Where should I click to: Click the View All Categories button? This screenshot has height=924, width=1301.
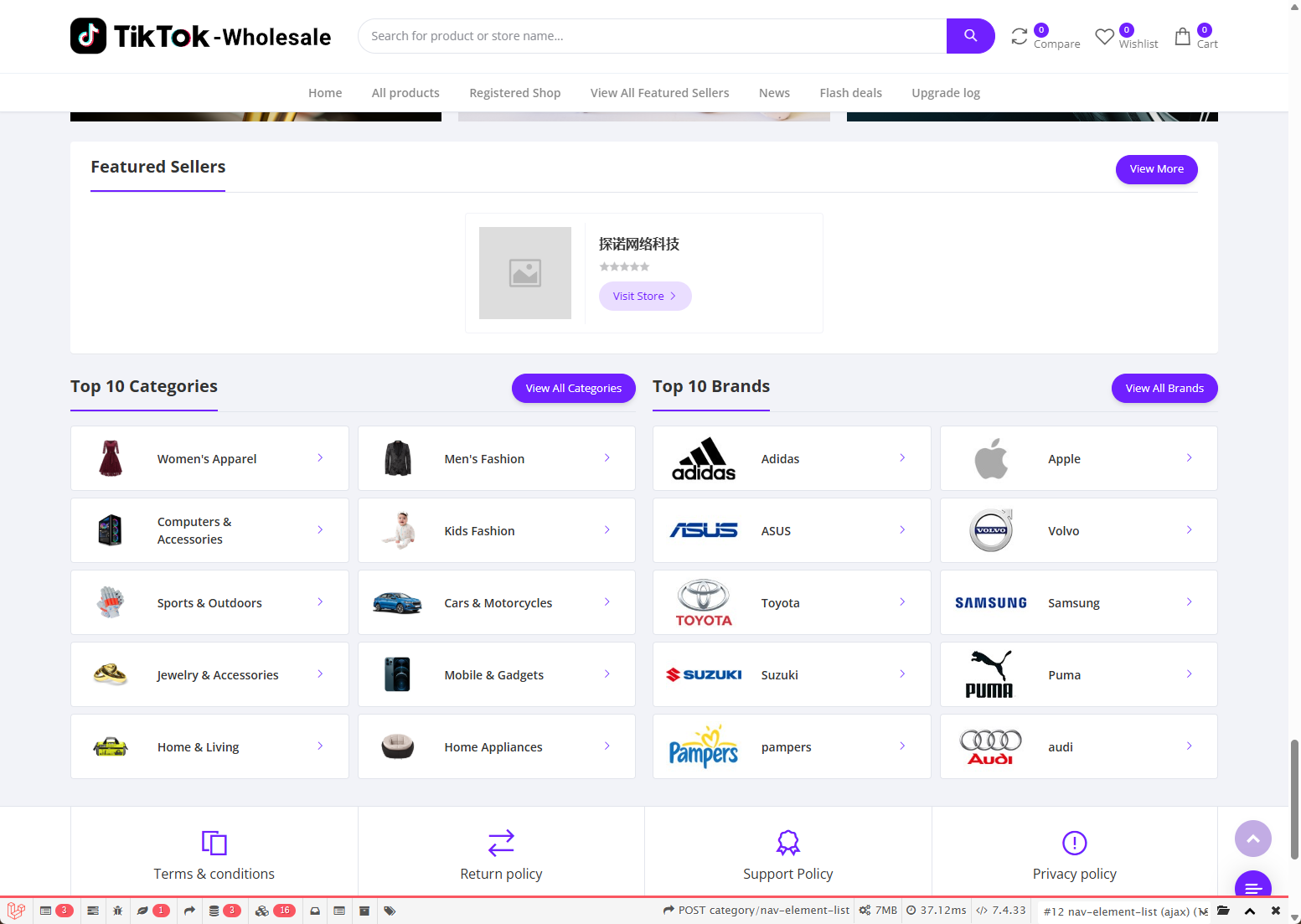click(574, 389)
